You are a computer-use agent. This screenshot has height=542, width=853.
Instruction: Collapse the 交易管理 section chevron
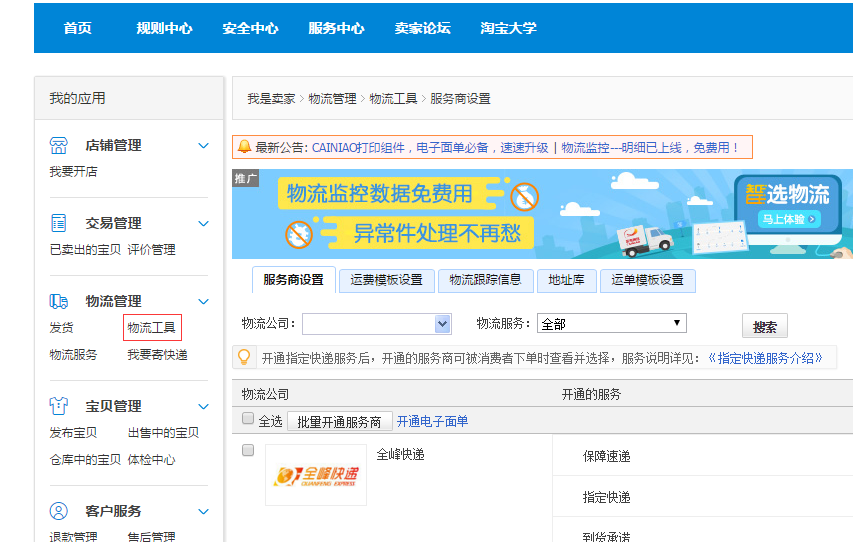point(203,224)
